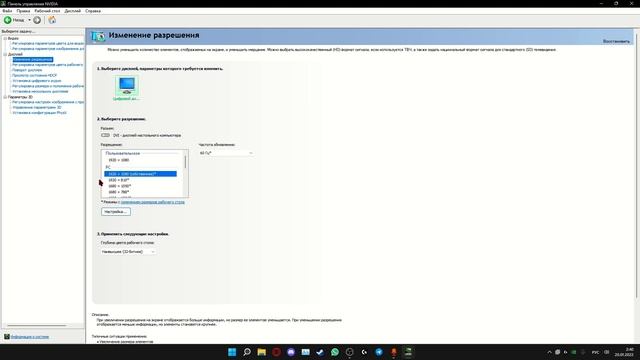Select 1920 × 1080 (собственное) resolution
Screen dimensions: 640x360
click(140, 174)
